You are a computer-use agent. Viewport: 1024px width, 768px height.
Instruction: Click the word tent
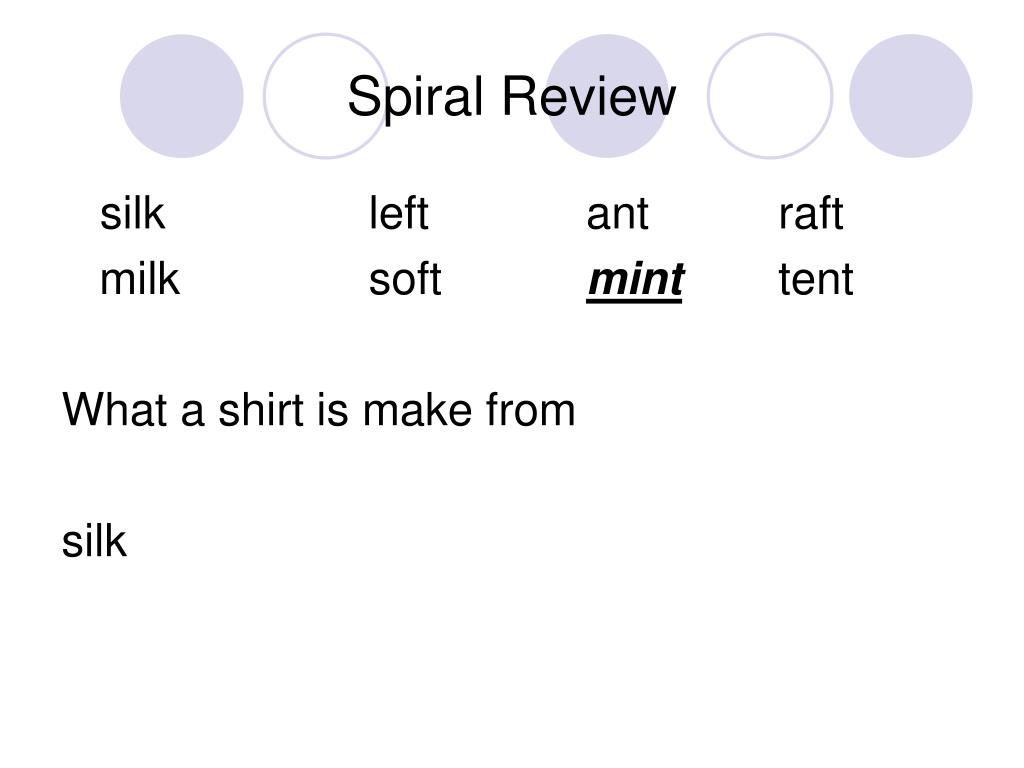816,280
